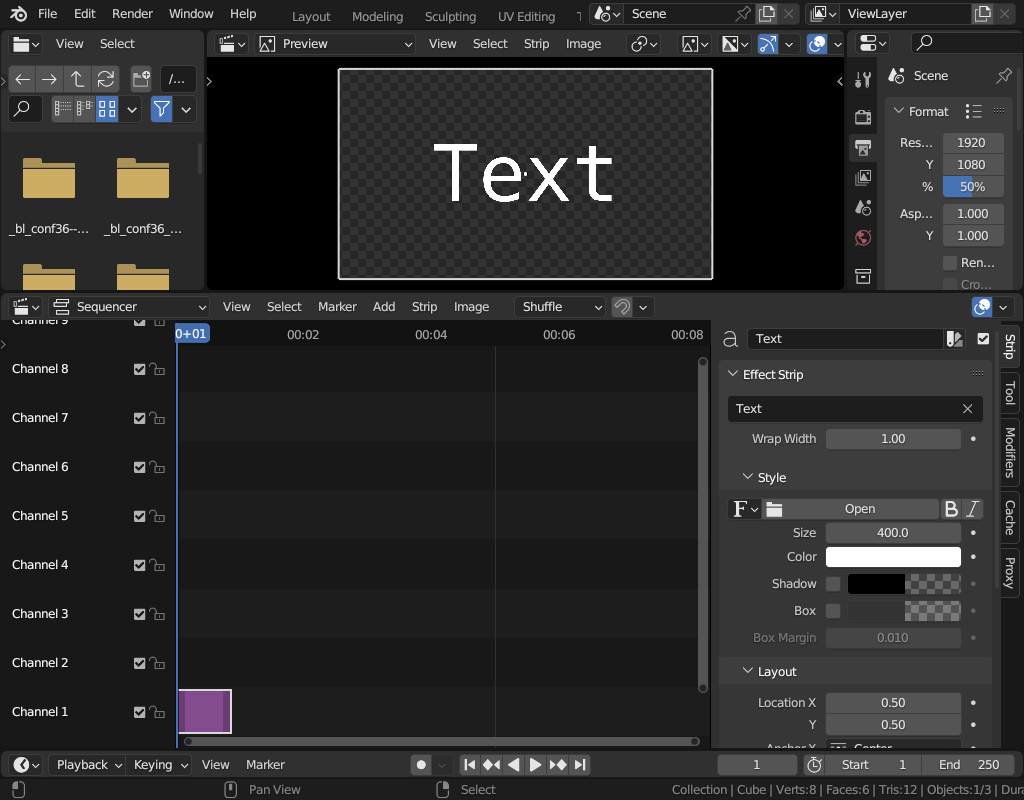Open the sequencer Add menu
This screenshot has width=1024, height=800.
click(384, 307)
